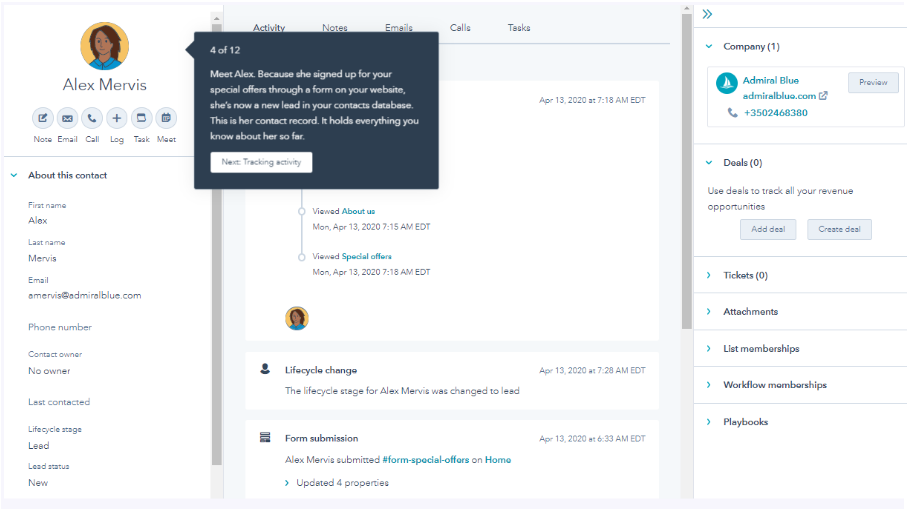Click the Admiral Blue company logo
This screenshot has height=509, width=915.
tap(727, 83)
